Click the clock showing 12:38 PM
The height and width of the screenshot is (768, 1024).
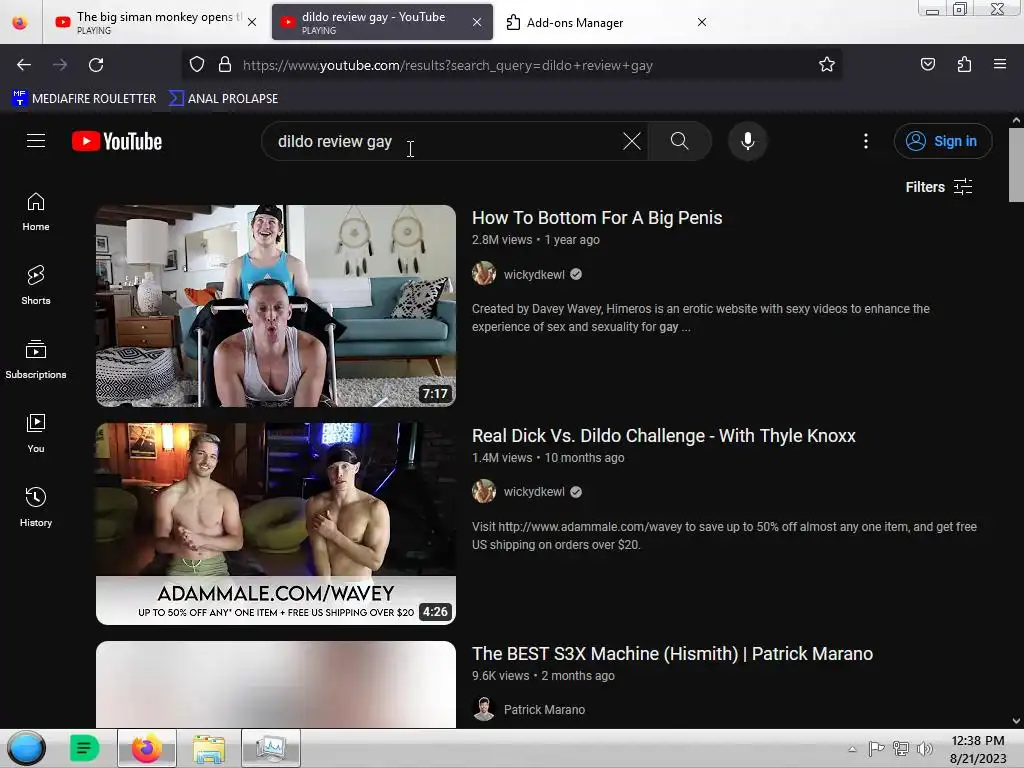(x=978, y=741)
